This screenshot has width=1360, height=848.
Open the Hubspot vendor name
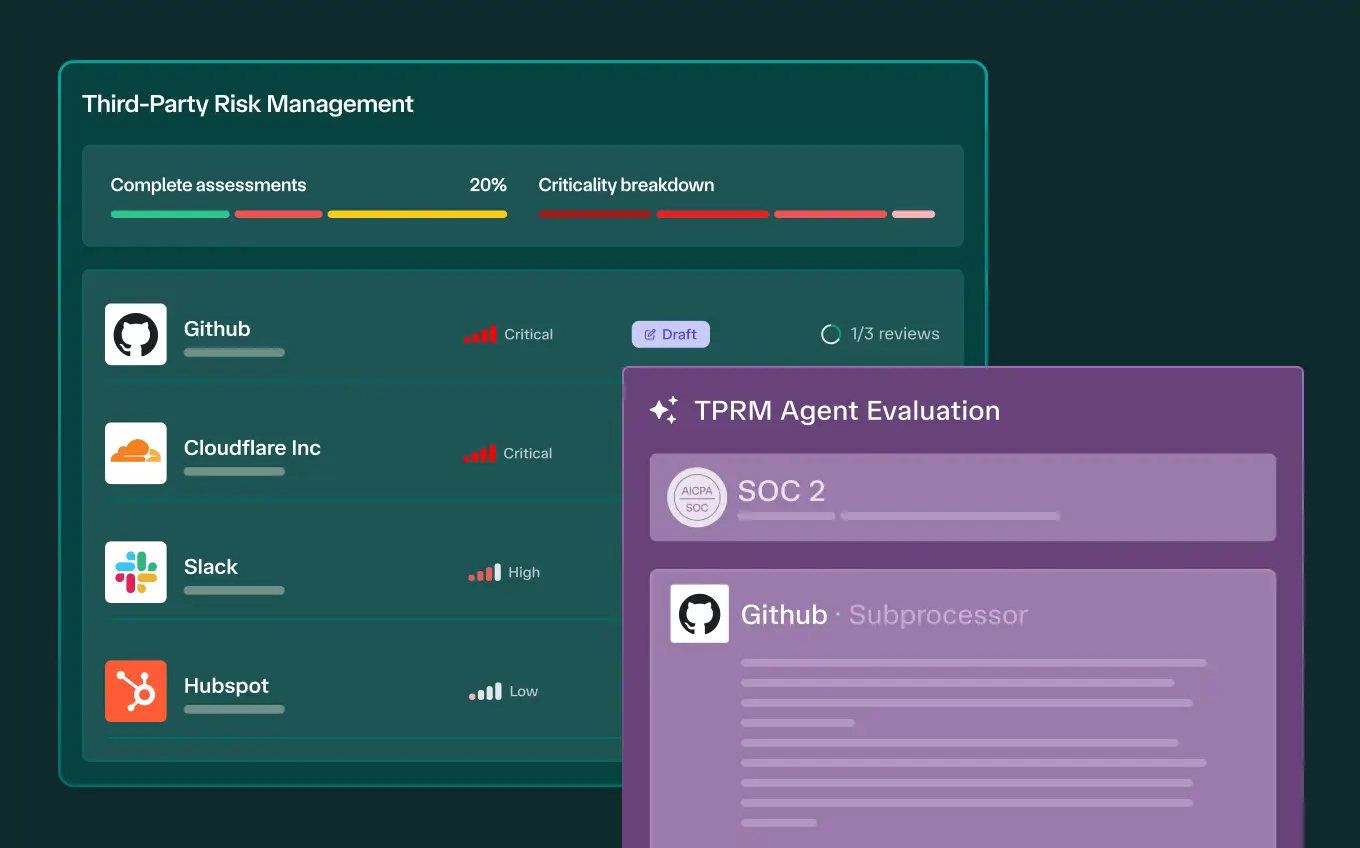click(227, 686)
